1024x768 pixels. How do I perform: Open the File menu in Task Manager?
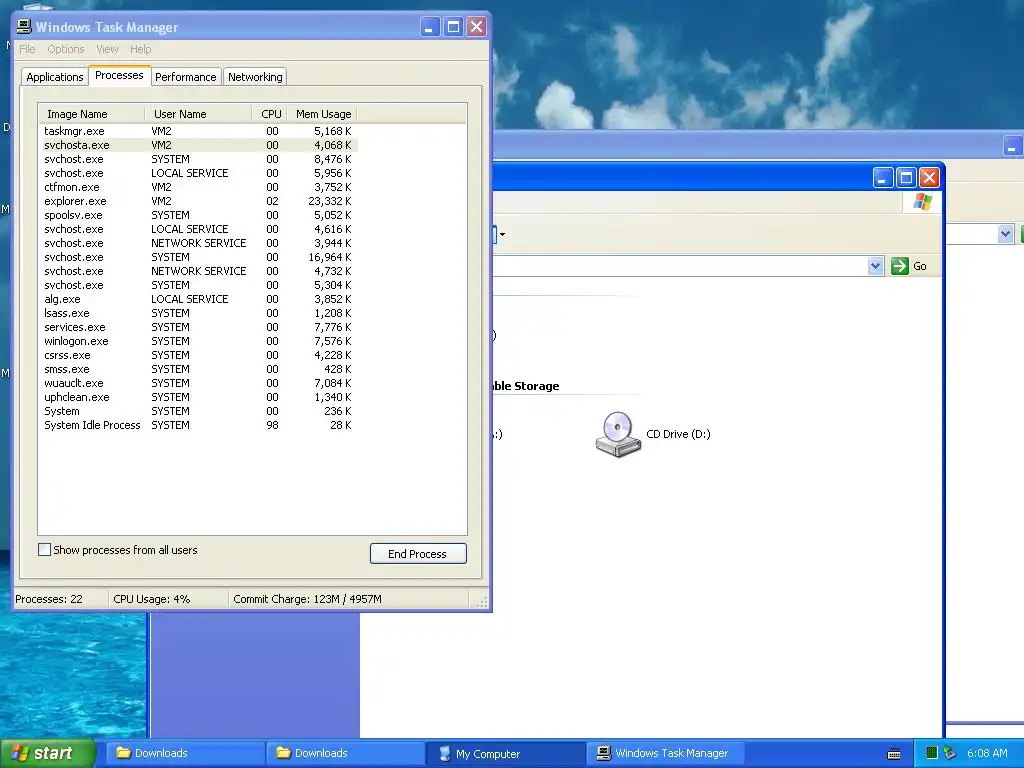click(x=27, y=49)
